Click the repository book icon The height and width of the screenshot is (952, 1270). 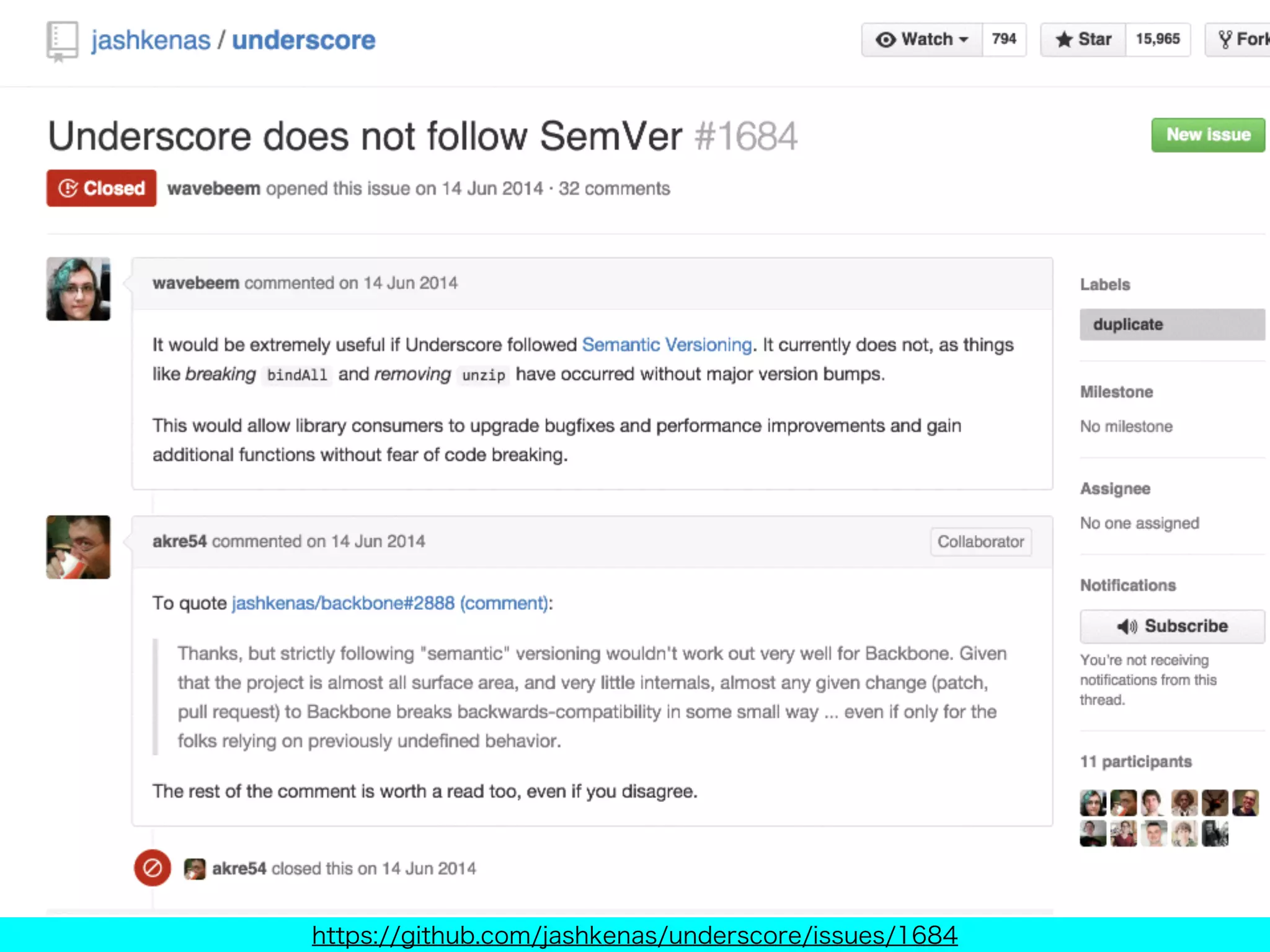tap(62, 42)
